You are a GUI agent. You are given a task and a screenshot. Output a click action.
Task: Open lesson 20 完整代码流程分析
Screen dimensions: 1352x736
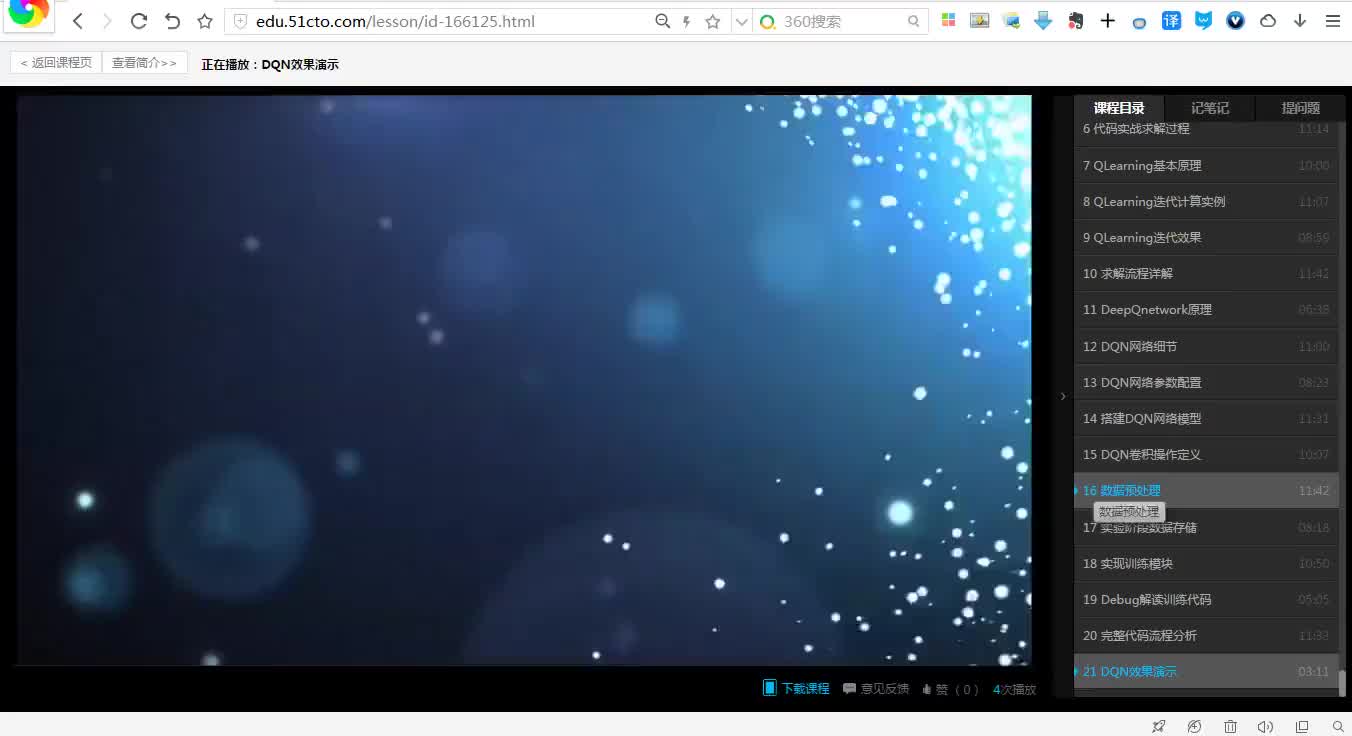click(x=1206, y=635)
